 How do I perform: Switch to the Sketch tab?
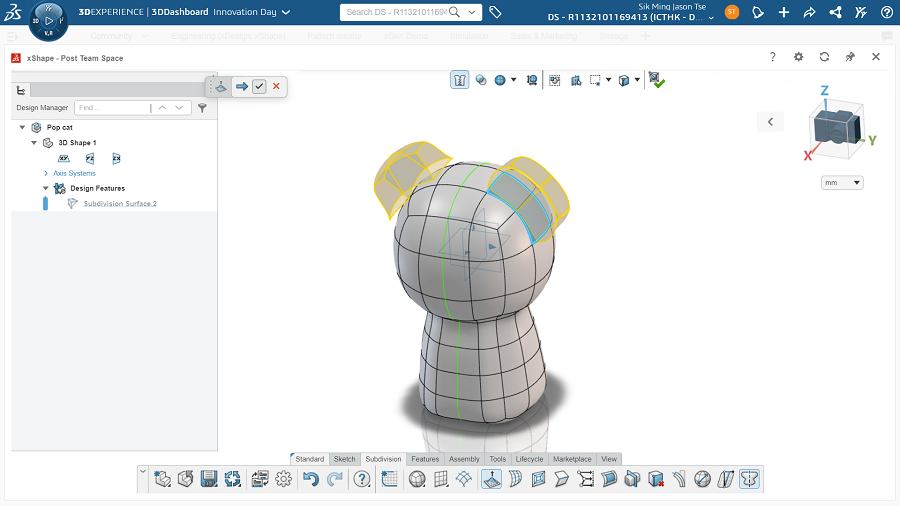tap(344, 459)
